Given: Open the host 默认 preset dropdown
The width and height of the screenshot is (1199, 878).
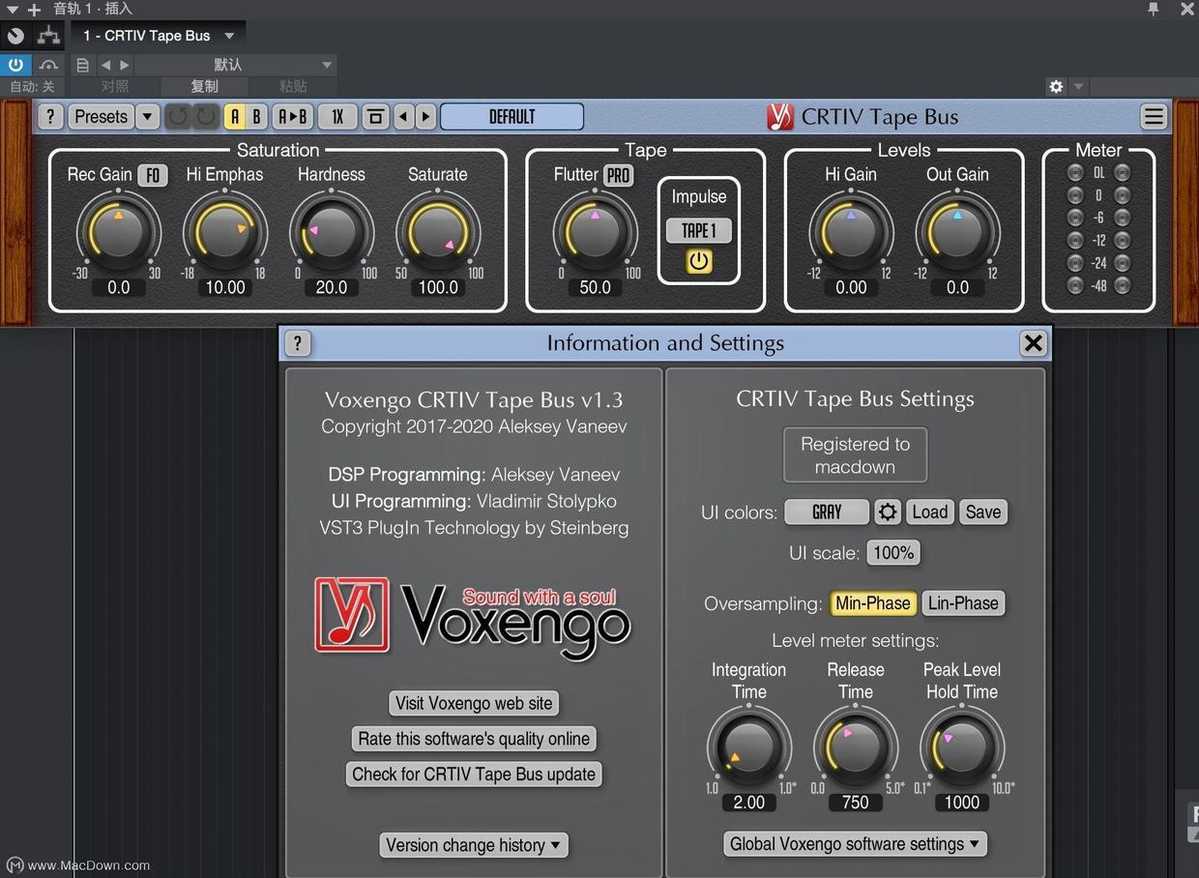Looking at the screenshot, I should pyautogui.click(x=235, y=65).
